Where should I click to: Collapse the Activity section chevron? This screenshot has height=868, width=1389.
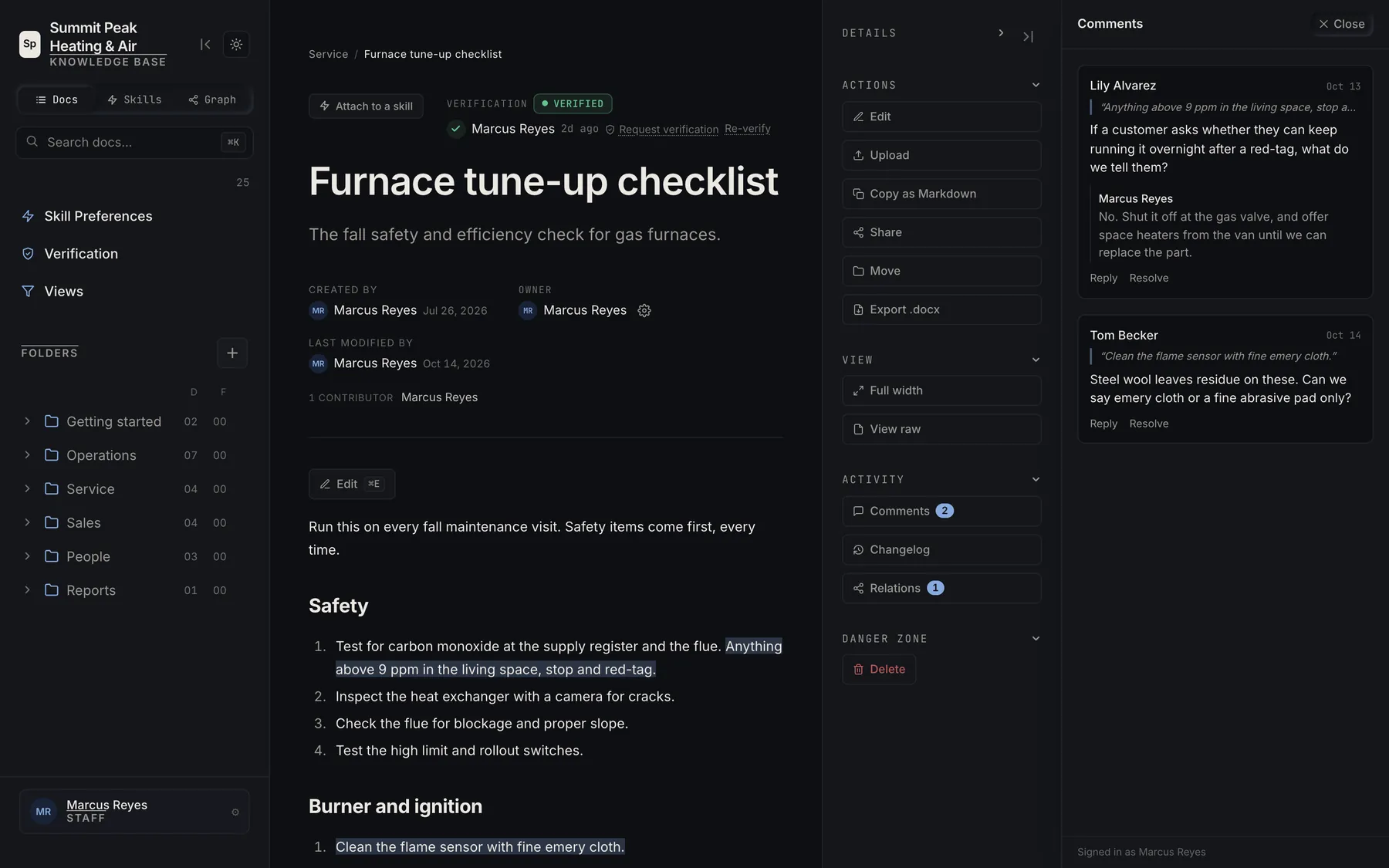point(1036,479)
